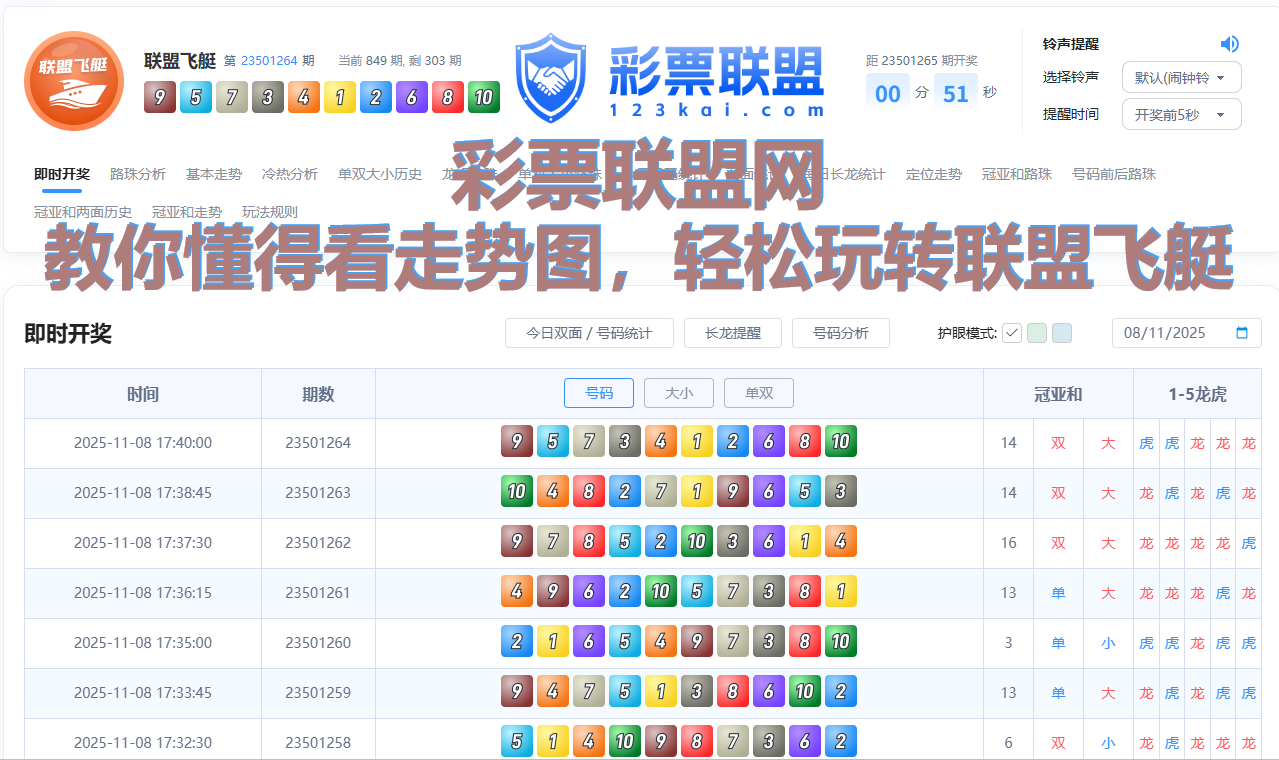Open the calendar picker icon beside the date
This screenshot has width=1279, height=760.
[1241, 333]
